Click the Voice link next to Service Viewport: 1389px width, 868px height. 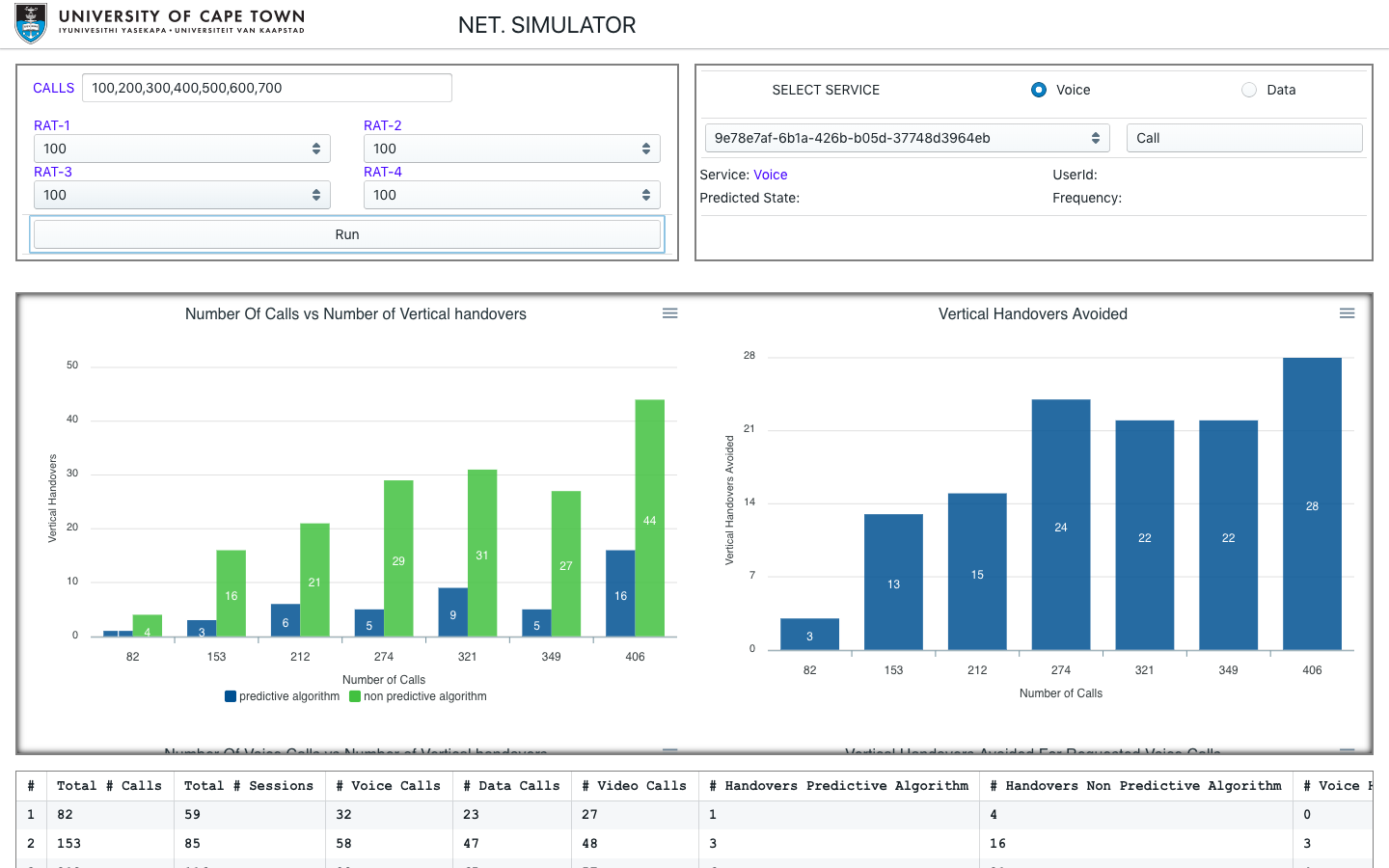point(770,175)
